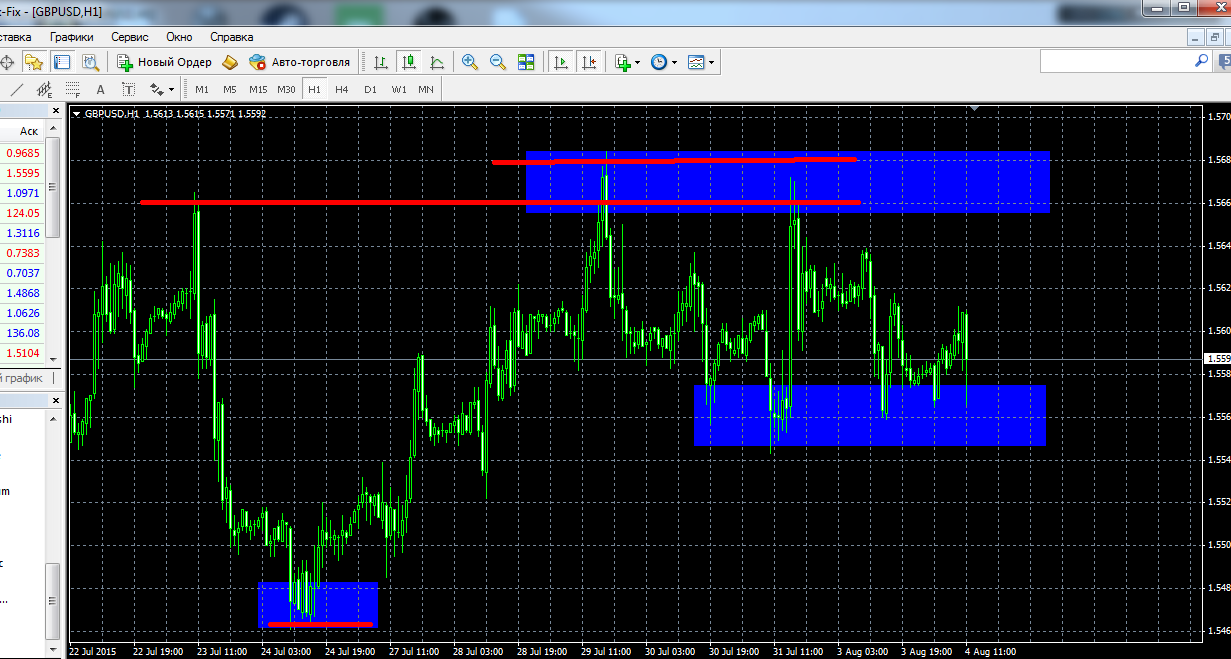Switch timeframe to D1
Image resolution: width=1231 pixels, height=659 pixels.
370,89
